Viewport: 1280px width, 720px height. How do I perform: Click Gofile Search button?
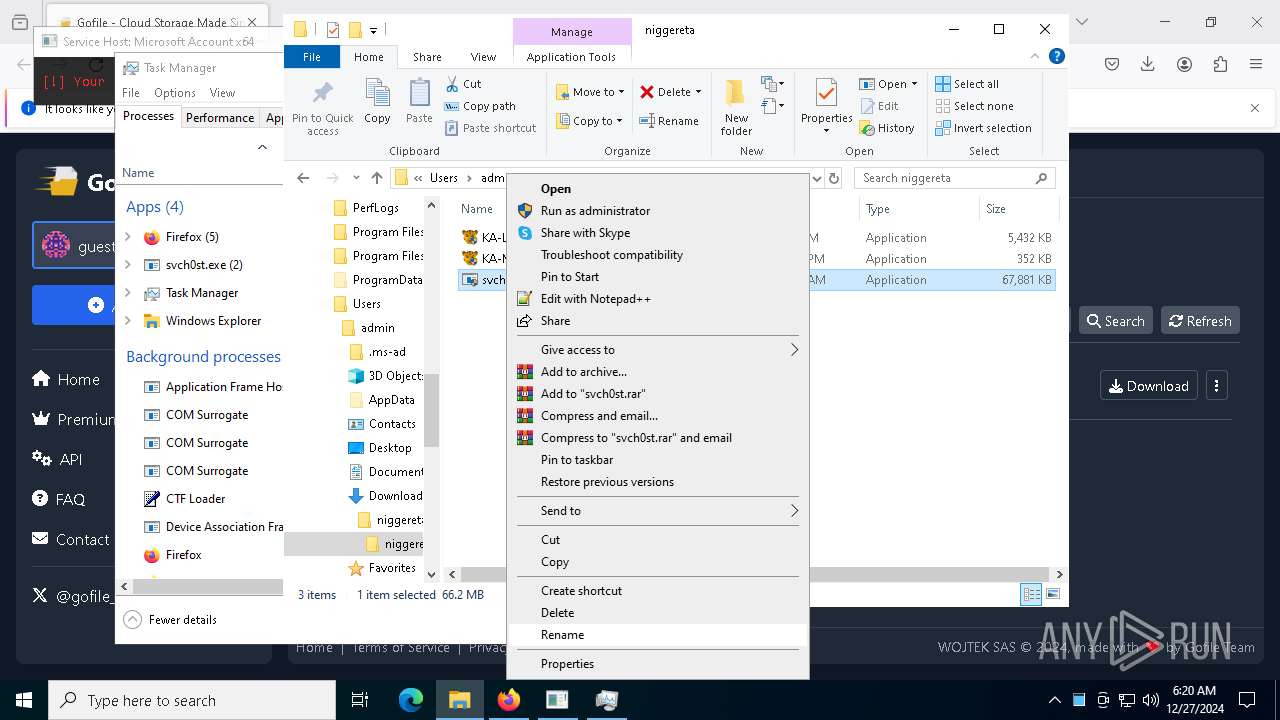(1115, 321)
